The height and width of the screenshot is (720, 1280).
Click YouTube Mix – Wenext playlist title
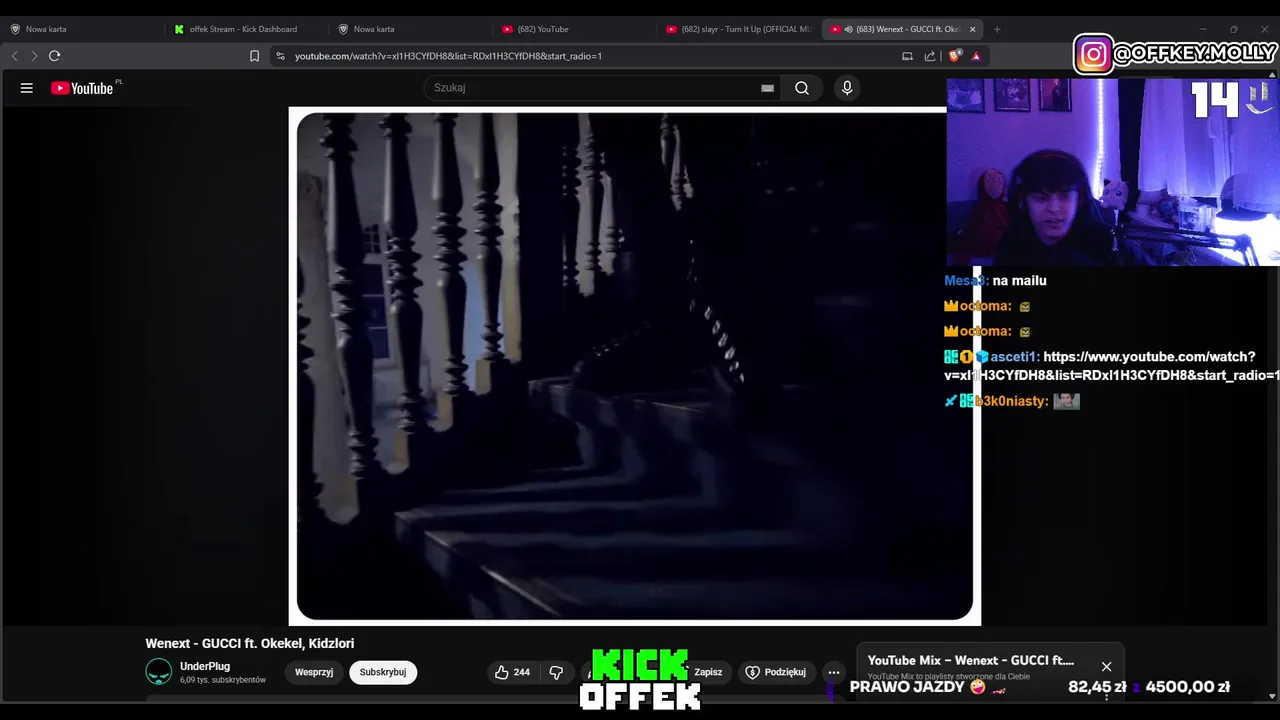point(970,660)
